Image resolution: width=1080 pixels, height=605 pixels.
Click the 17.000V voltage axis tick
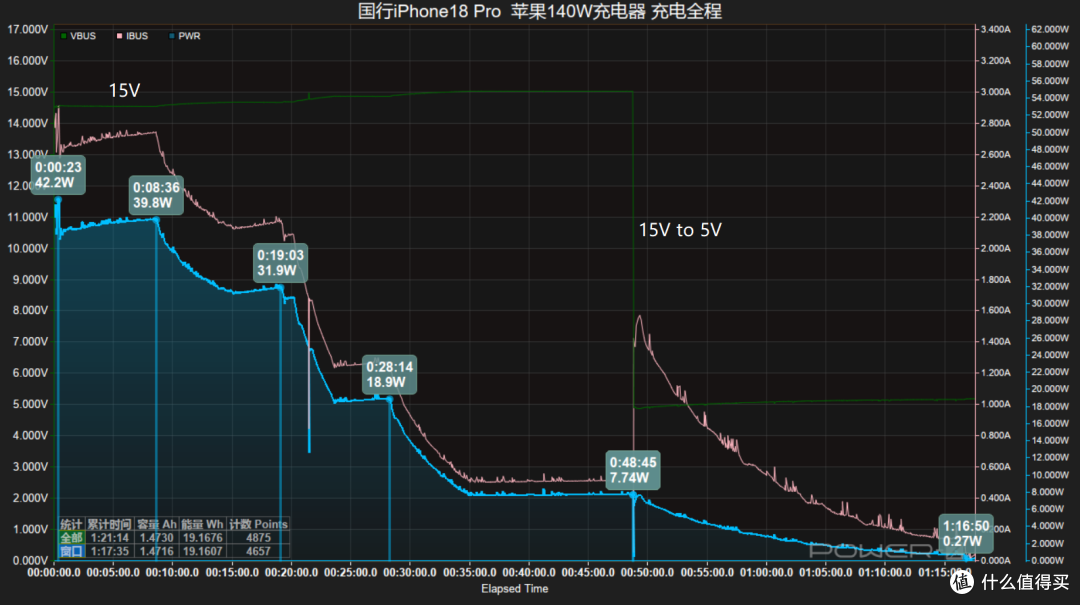(x=28, y=30)
